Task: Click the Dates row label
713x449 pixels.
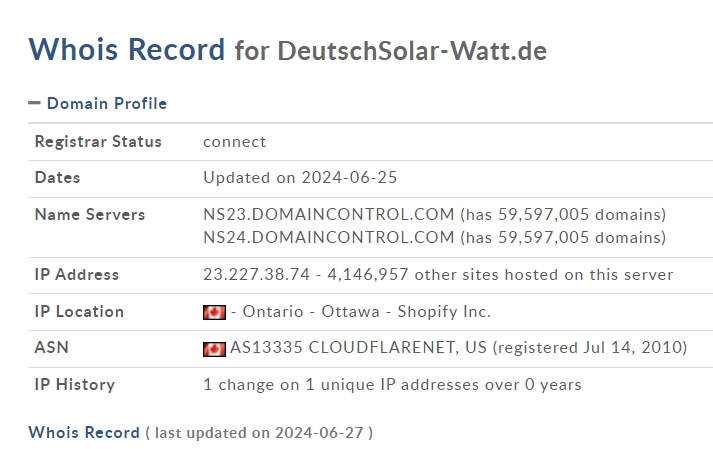Action: coord(57,177)
